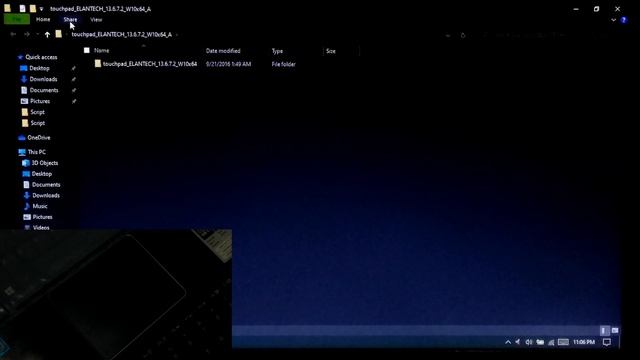The height and width of the screenshot is (360, 640).
Task: Open the first Script folder in sidebar
Action: (38, 112)
